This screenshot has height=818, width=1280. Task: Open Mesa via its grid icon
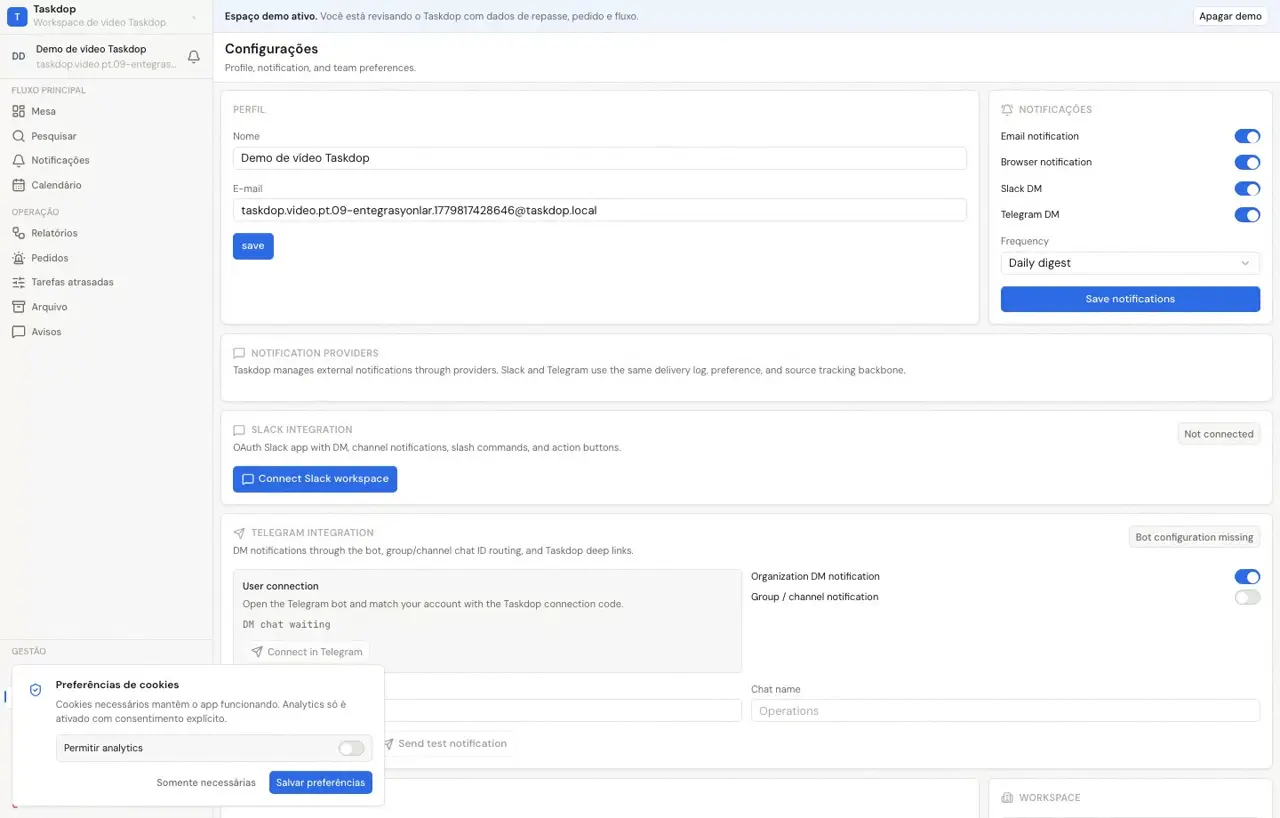click(18, 111)
